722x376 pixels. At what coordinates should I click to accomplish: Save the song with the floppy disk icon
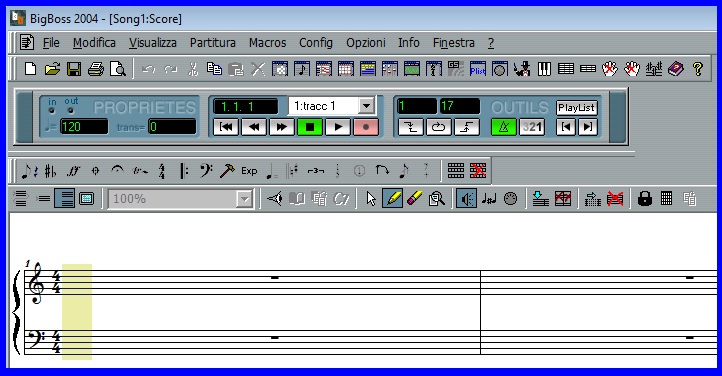74,69
